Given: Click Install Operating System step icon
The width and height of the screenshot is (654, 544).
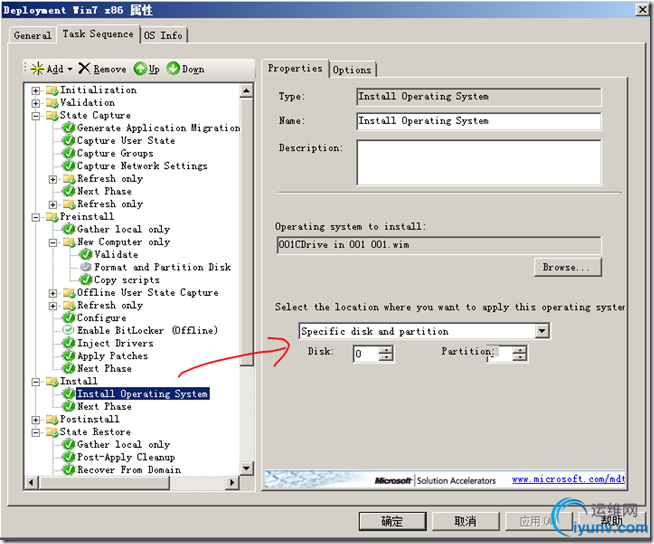Looking at the screenshot, I should pos(68,394).
